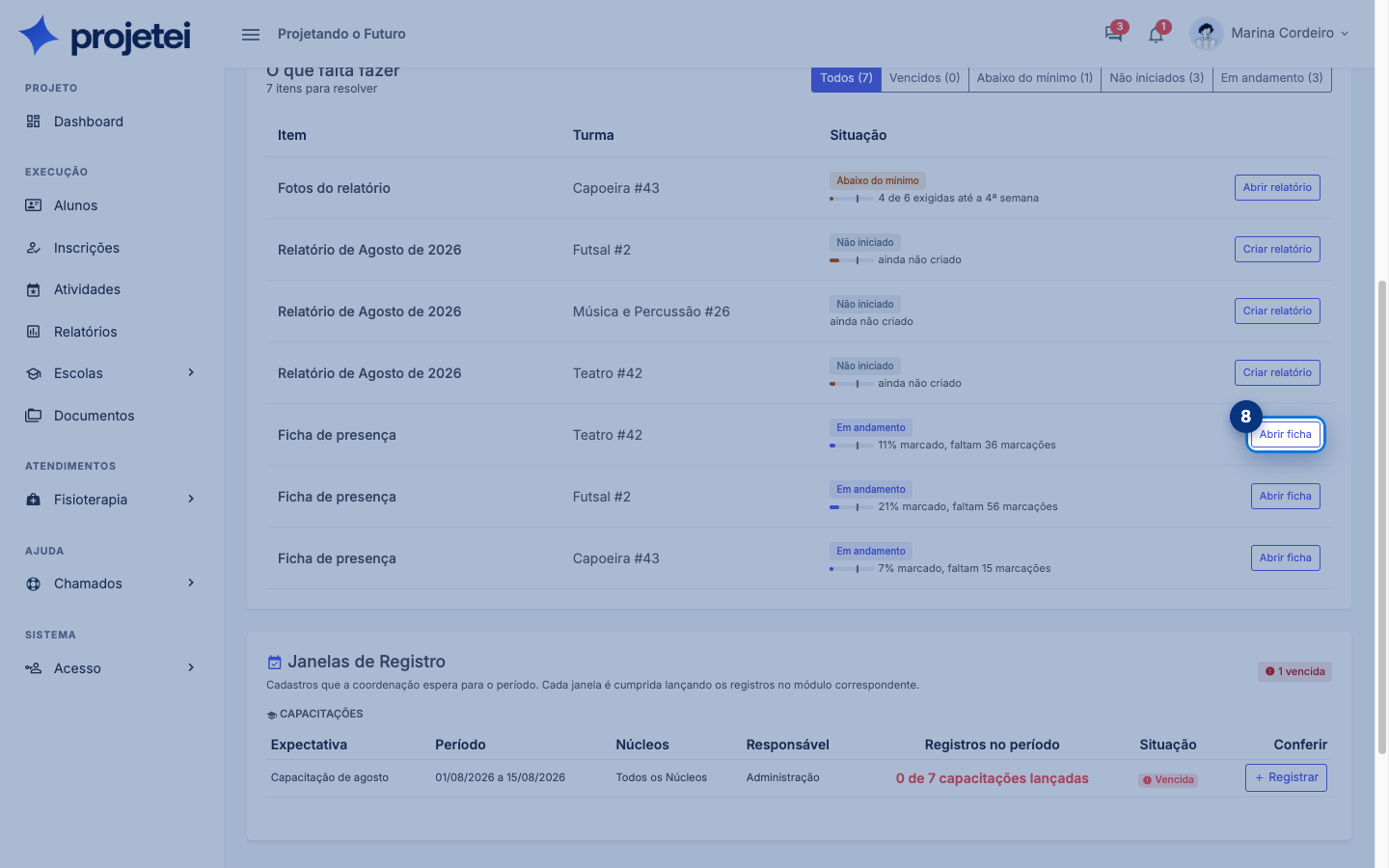Select the Não iniciados (3) tab
1389x868 pixels.
pos(1157,78)
